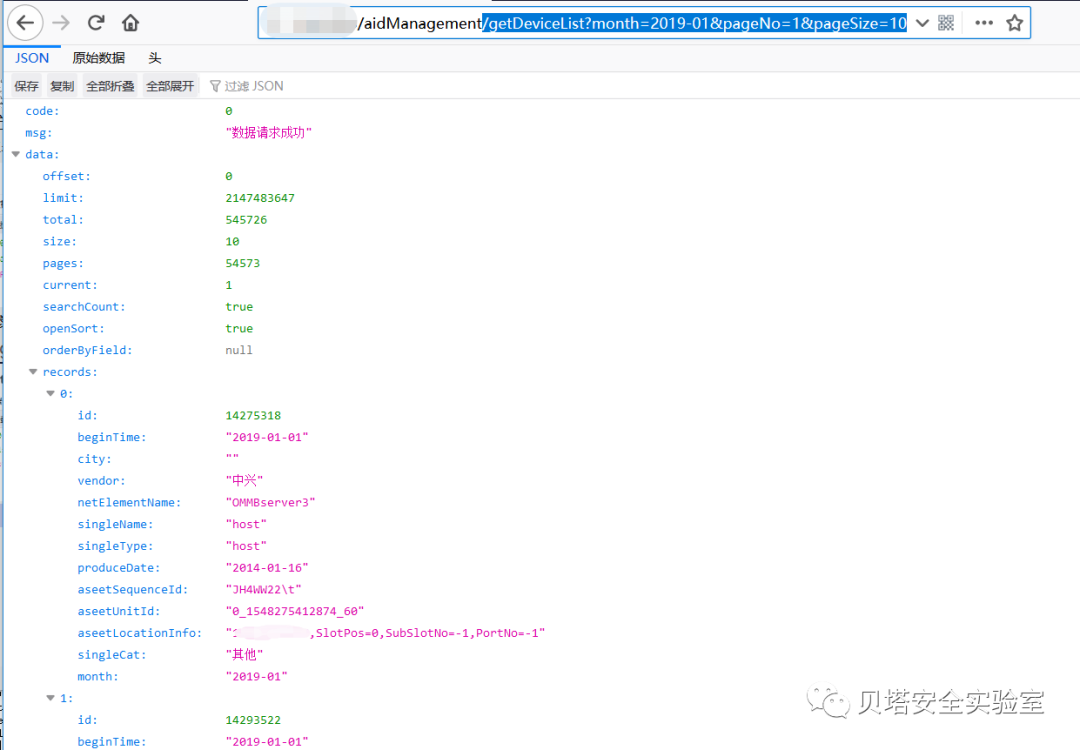Bookmark this page with star icon
Image resolution: width=1080 pixels, height=750 pixels.
pyautogui.click(x=1014, y=23)
